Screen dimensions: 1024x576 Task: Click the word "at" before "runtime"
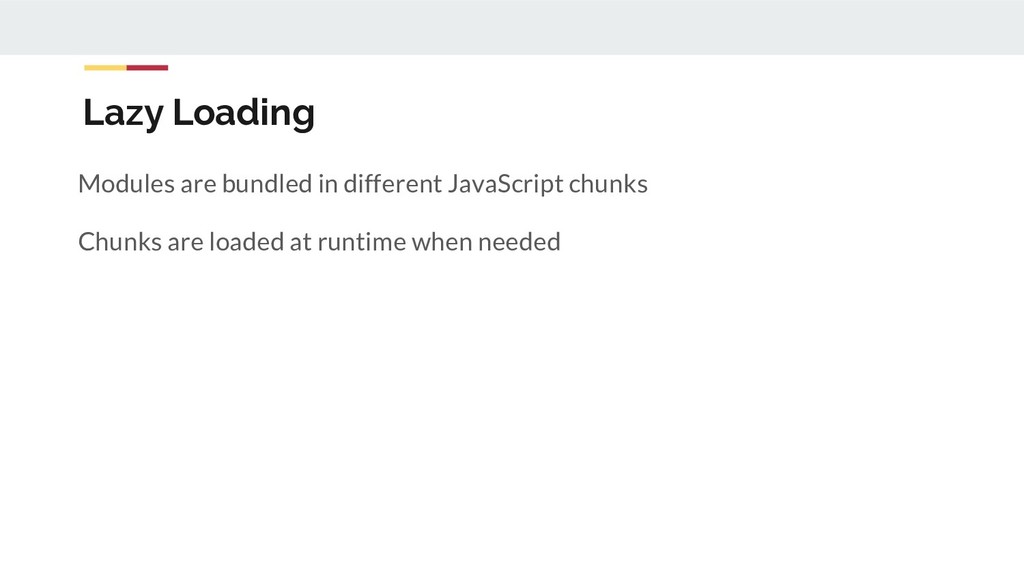300,242
